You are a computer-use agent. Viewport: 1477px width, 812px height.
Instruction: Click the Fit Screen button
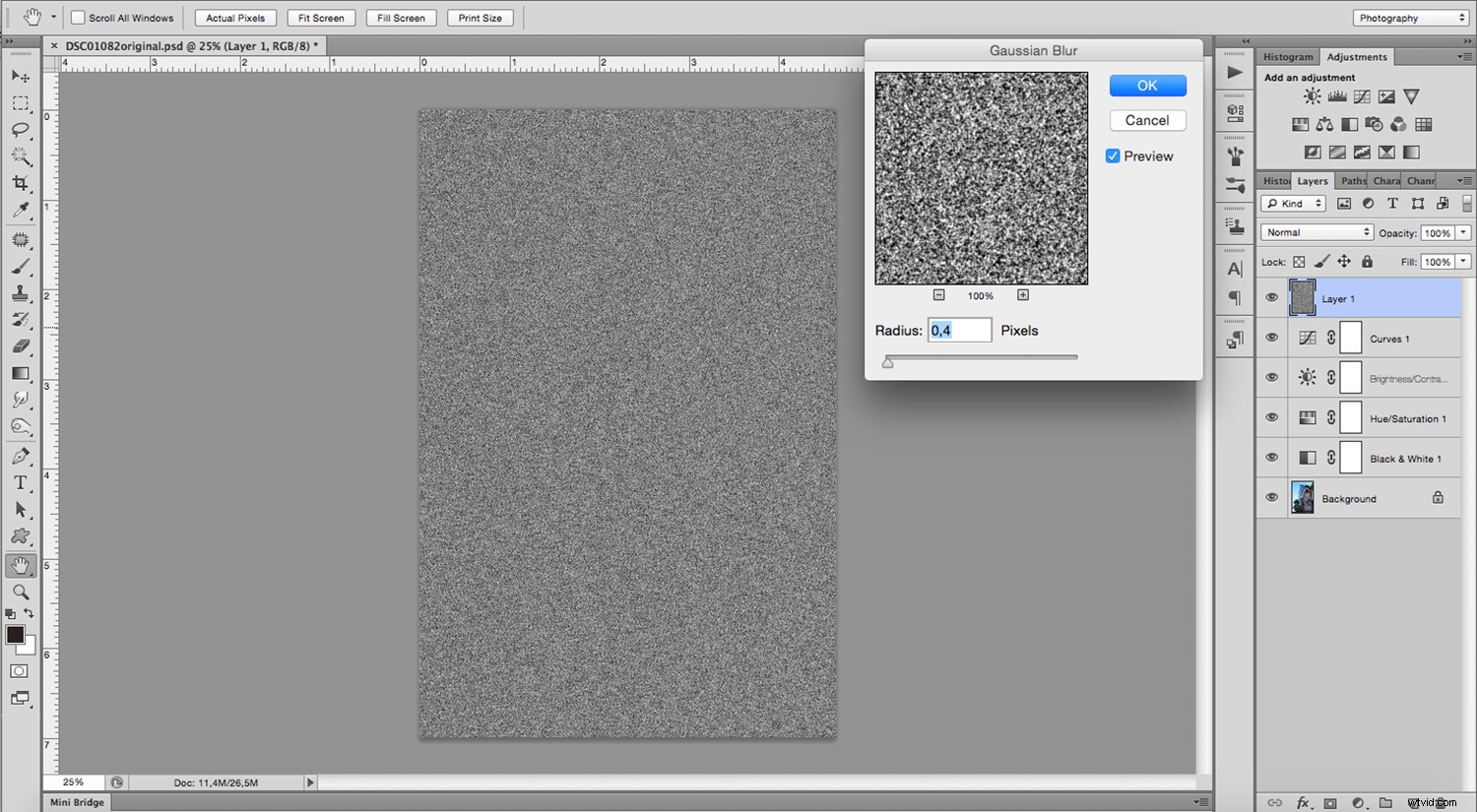(320, 17)
